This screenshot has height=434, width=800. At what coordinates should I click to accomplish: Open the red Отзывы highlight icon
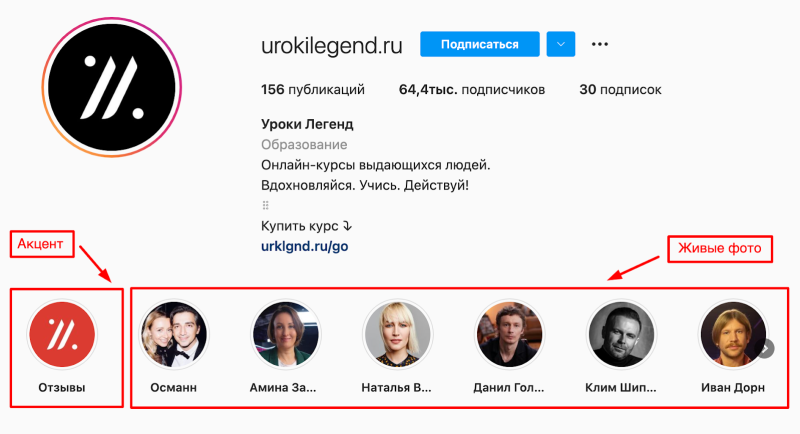point(62,335)
